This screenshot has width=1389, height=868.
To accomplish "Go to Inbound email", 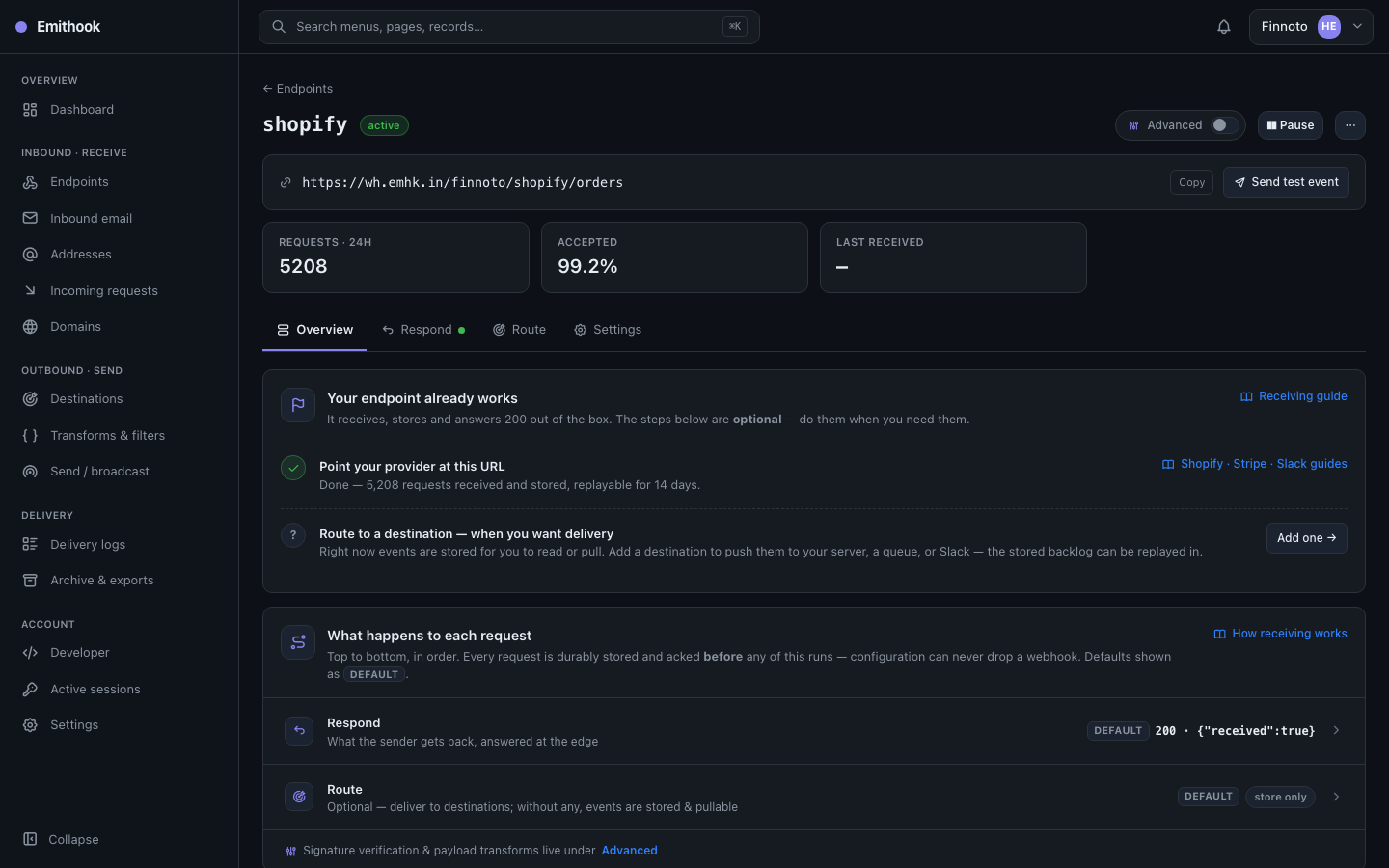I will [x=120, y=219].
